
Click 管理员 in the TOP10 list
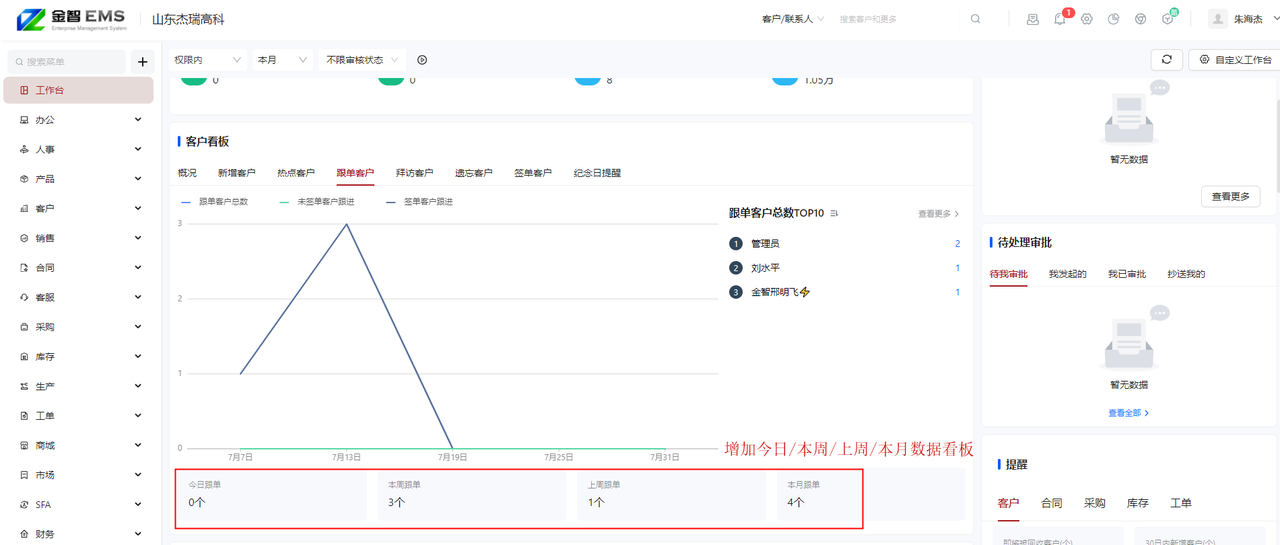[x=765, y=243]
